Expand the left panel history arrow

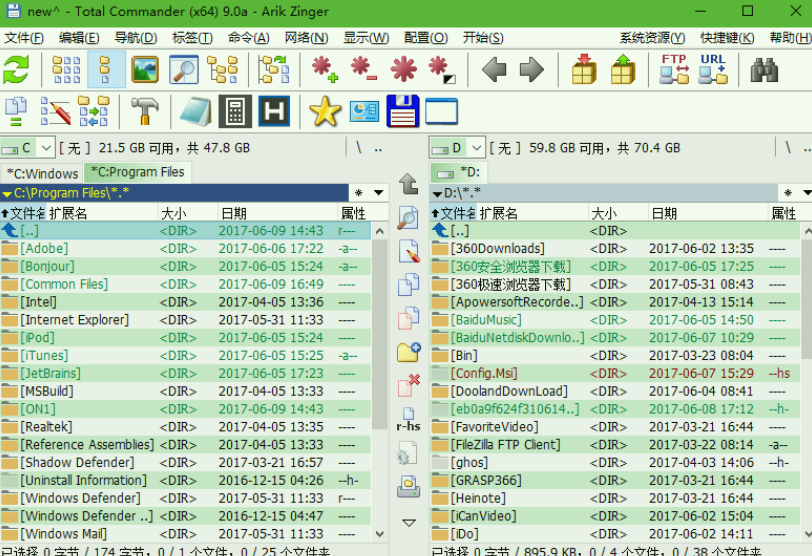pyautogui.click(x=379, y=192)
